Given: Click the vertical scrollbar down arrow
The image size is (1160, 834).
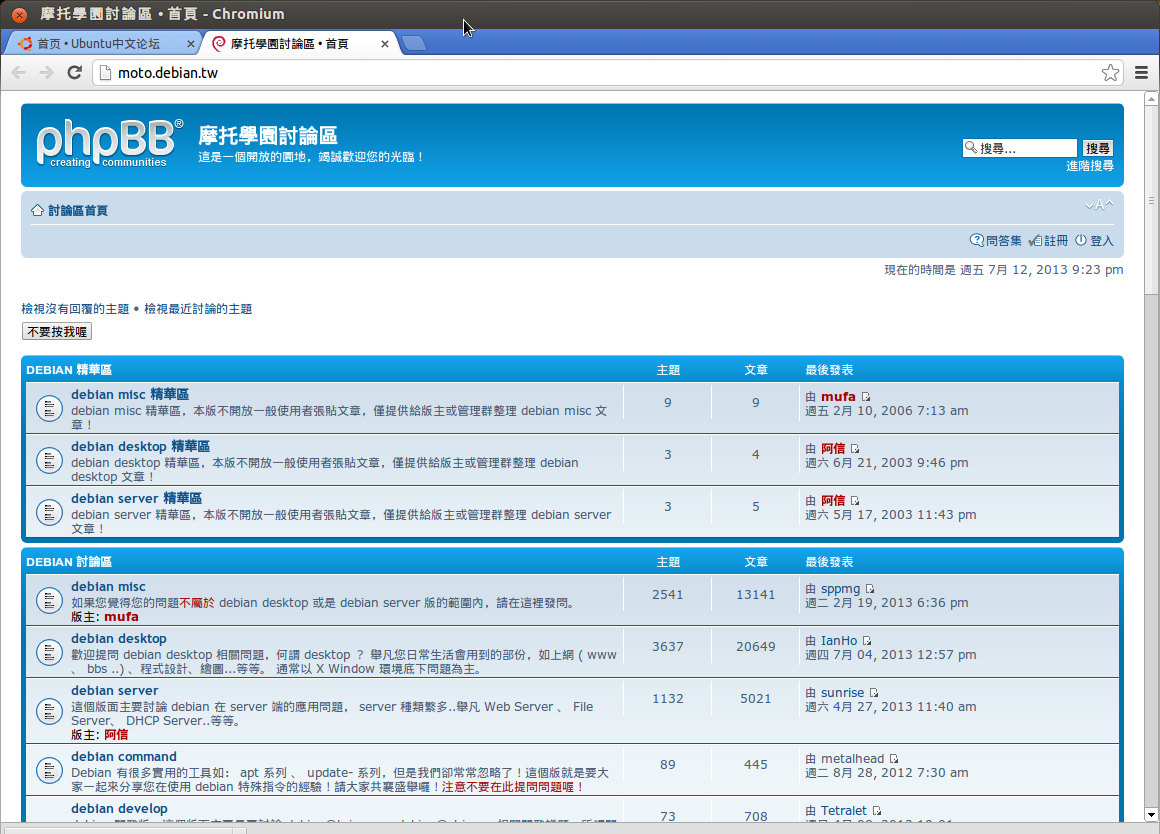Looking at the screenshot, I should pyautogui.click(x=1150, y=814).
